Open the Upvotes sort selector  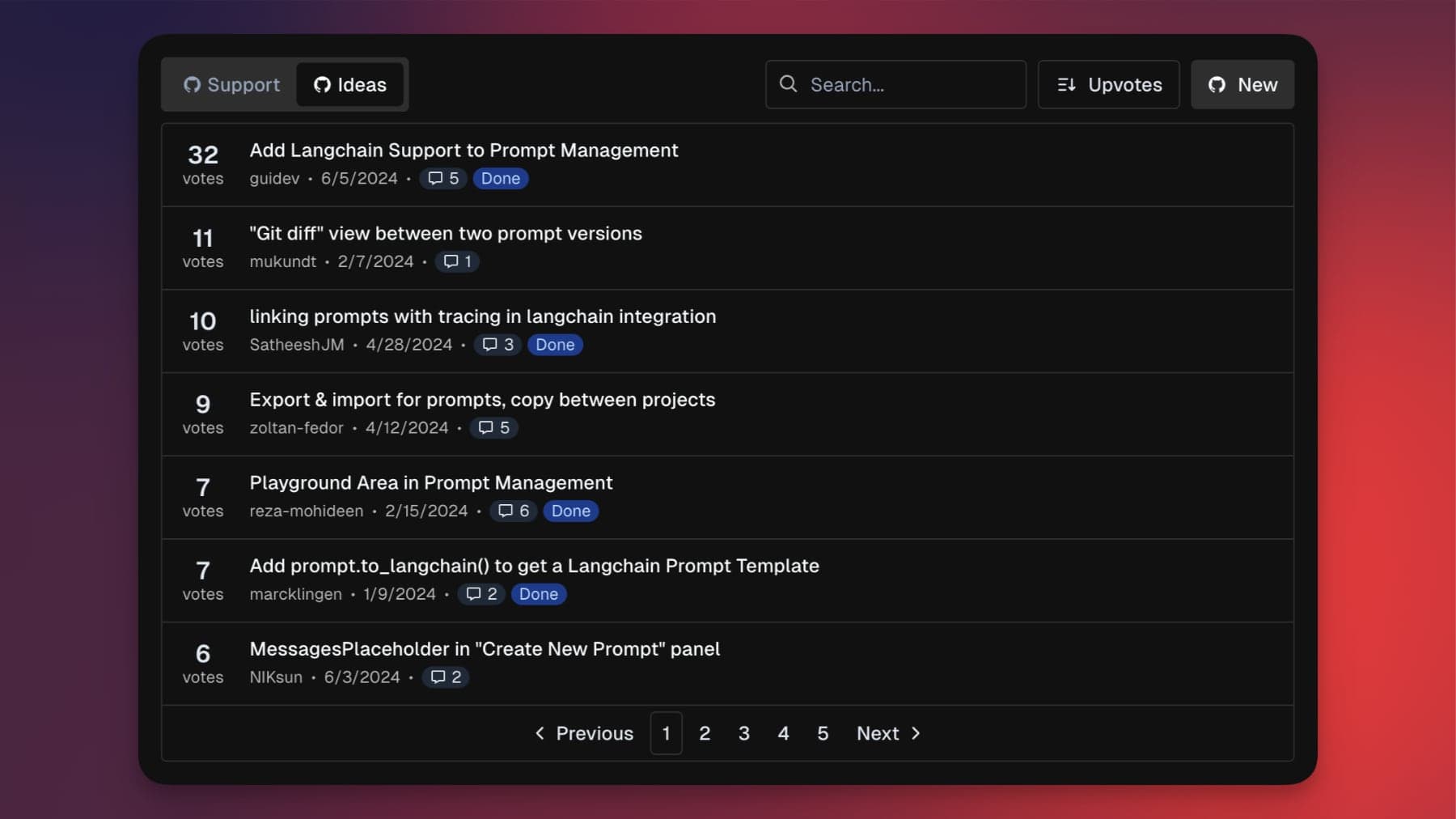[1108, 84]
